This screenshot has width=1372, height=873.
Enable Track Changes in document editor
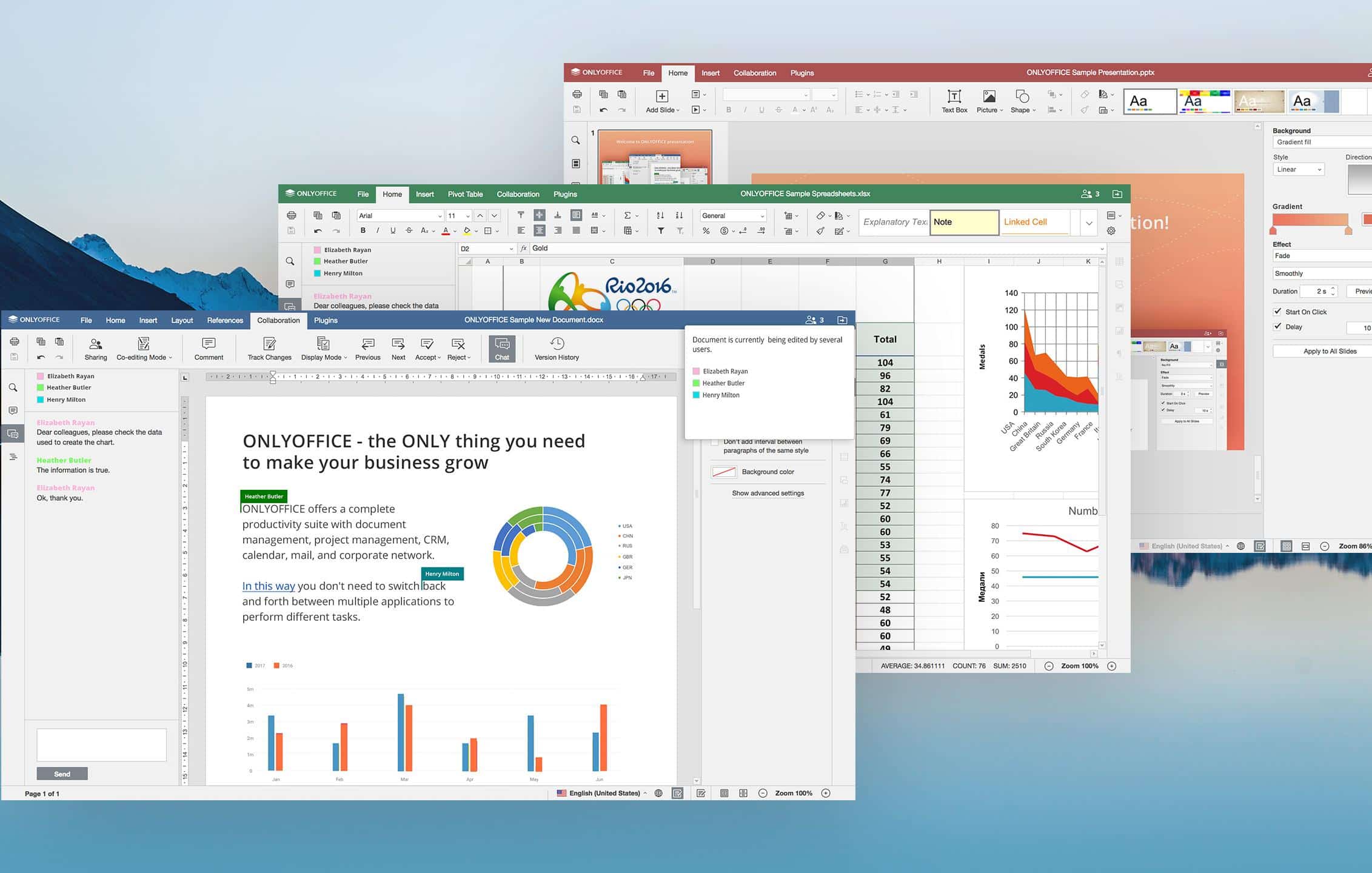click(x=269, y=349)
